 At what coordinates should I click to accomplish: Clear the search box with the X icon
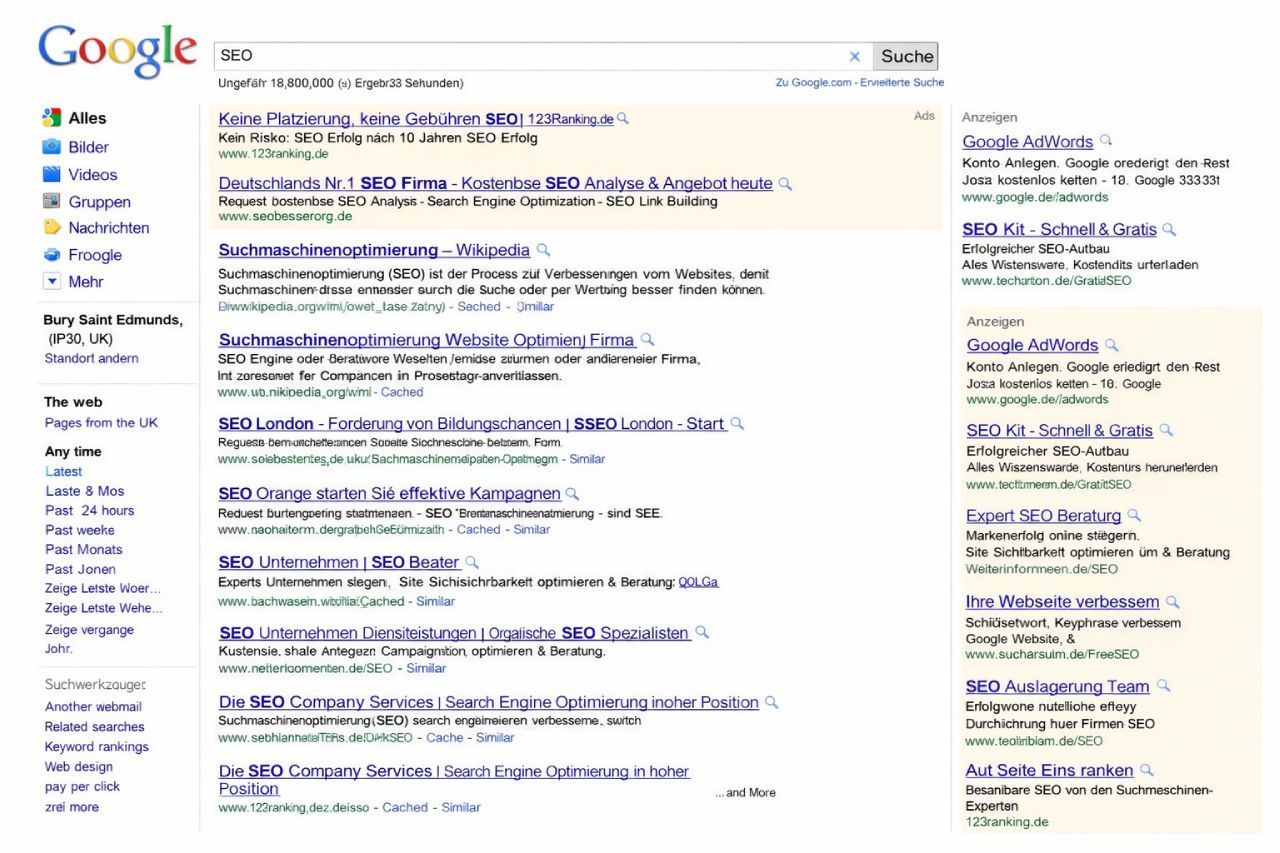[855, 57]
